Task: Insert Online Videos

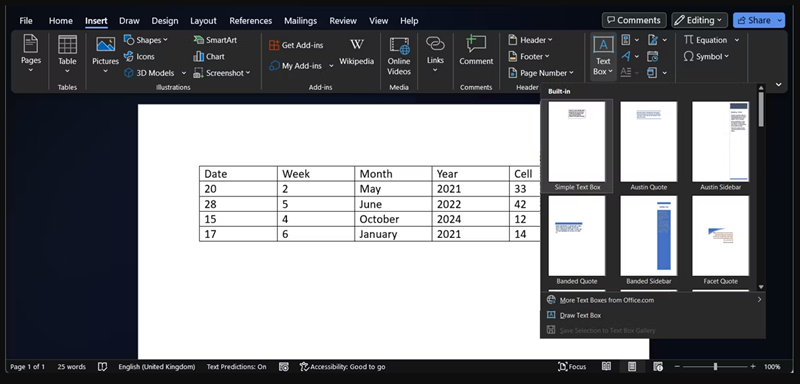Action: tap(399, 56)
